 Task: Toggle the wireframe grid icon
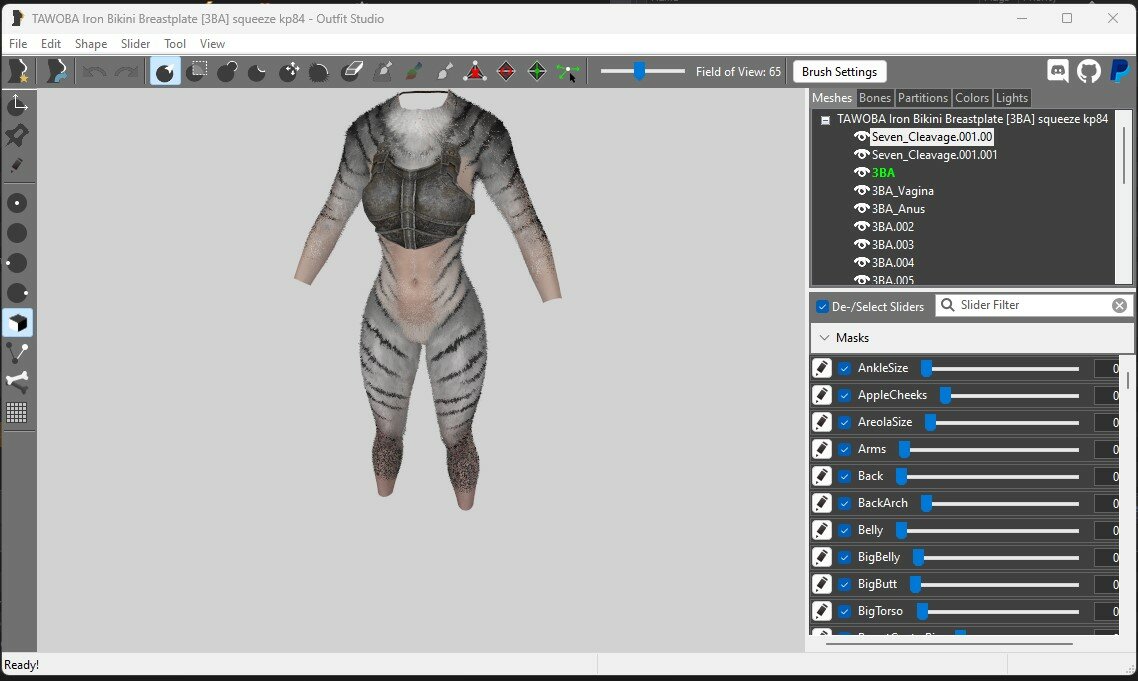point(17,412)
